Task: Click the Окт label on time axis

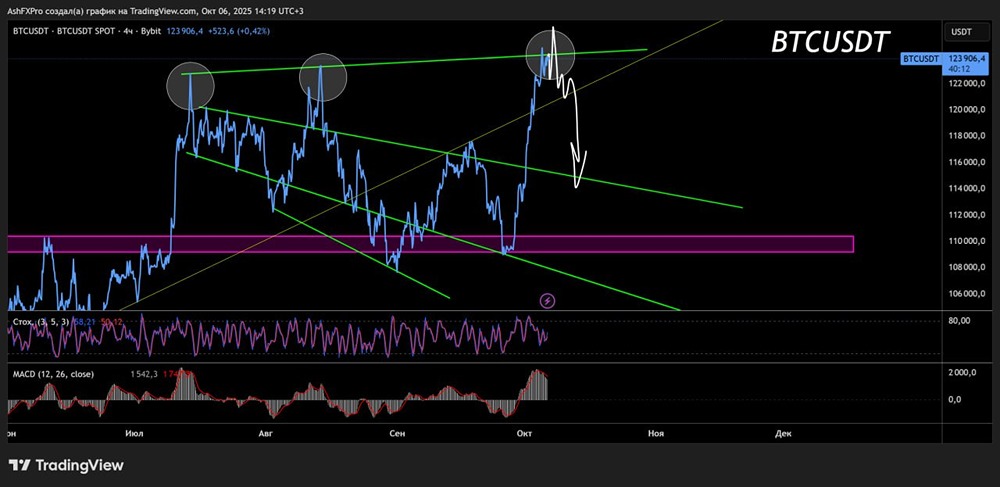Action: coord(524,433)
